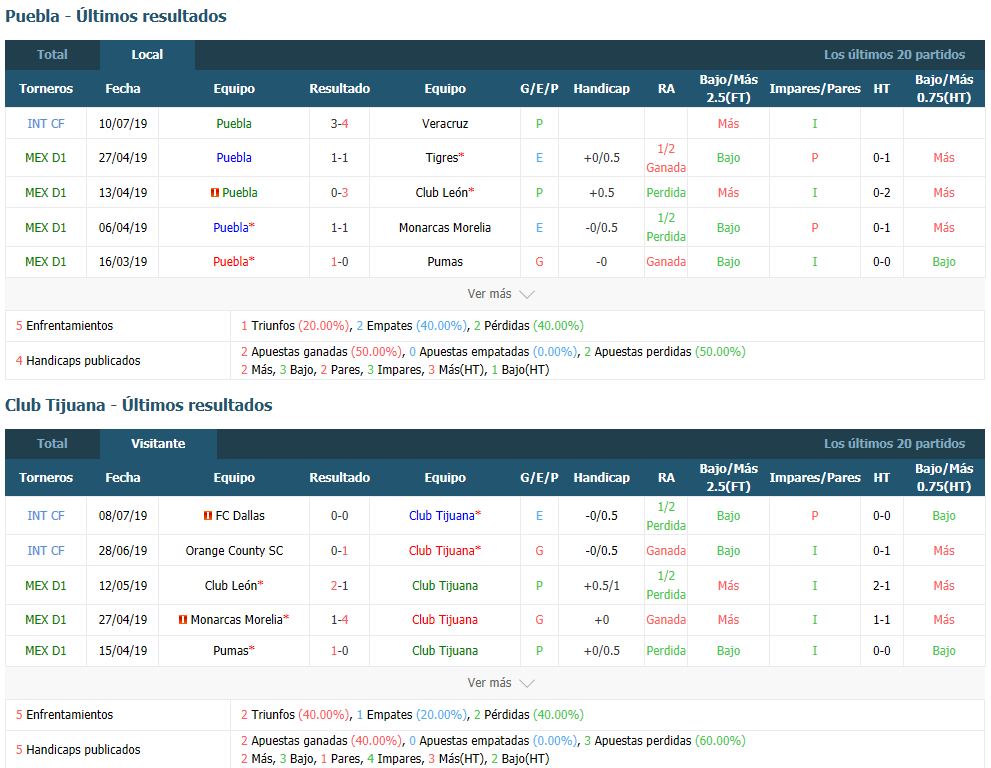Click HT score 2-1 in Tijuana table

882,586
